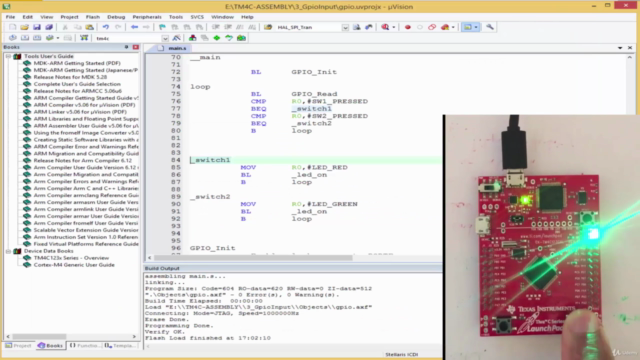Open the Project menu
The width and height of the screenshot is (640, 360).
tap(69, 17)
